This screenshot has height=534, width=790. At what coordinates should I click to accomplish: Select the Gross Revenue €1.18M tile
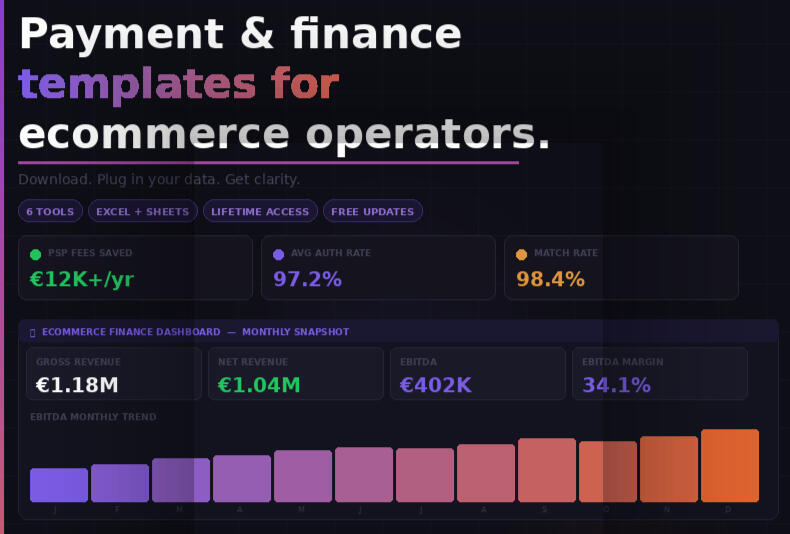click(x=114, y=374)
